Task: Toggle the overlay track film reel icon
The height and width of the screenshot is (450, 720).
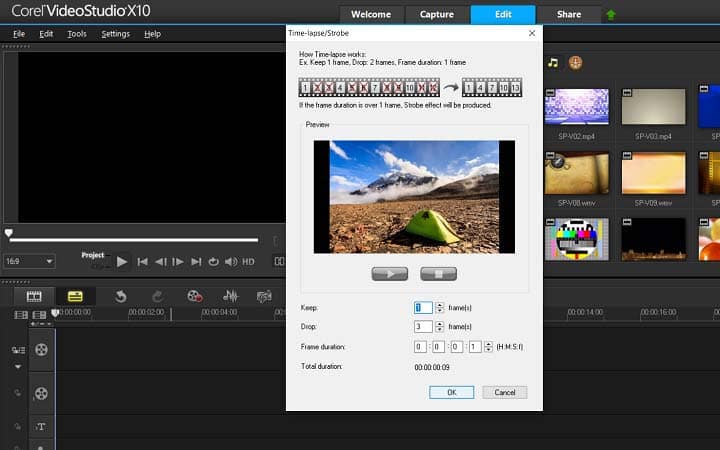Action: click(x=41, y=393)
